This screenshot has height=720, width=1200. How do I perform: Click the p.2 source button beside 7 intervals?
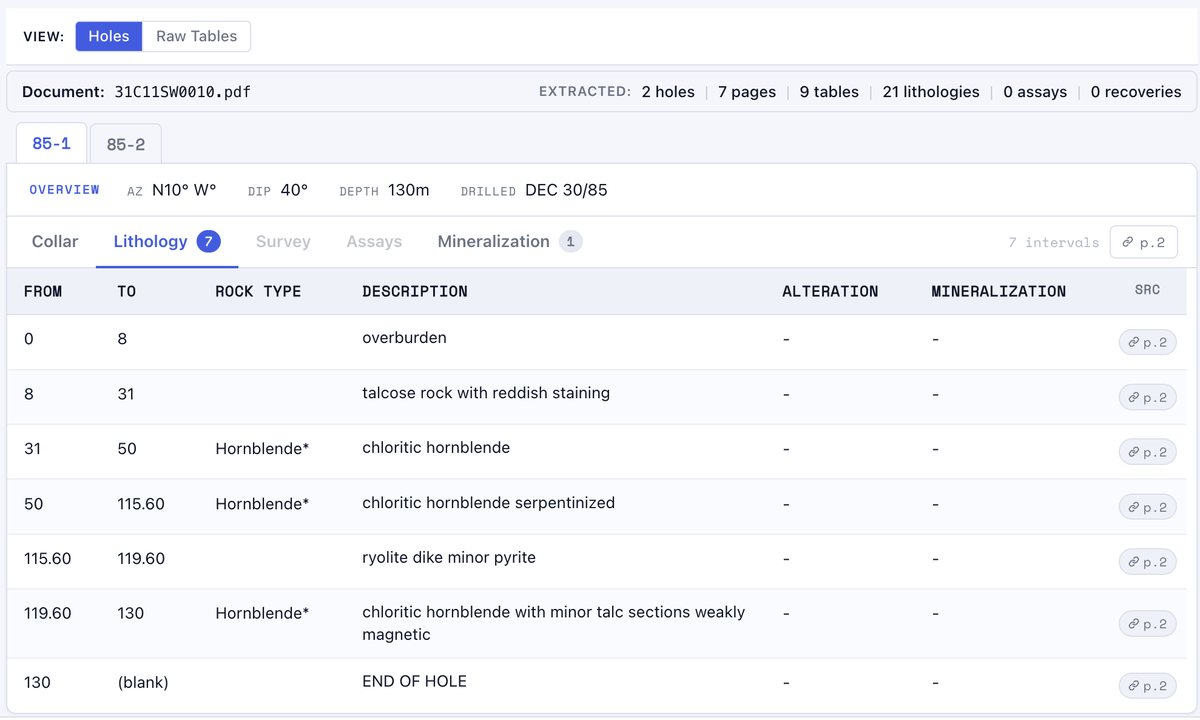point(1143,242)
